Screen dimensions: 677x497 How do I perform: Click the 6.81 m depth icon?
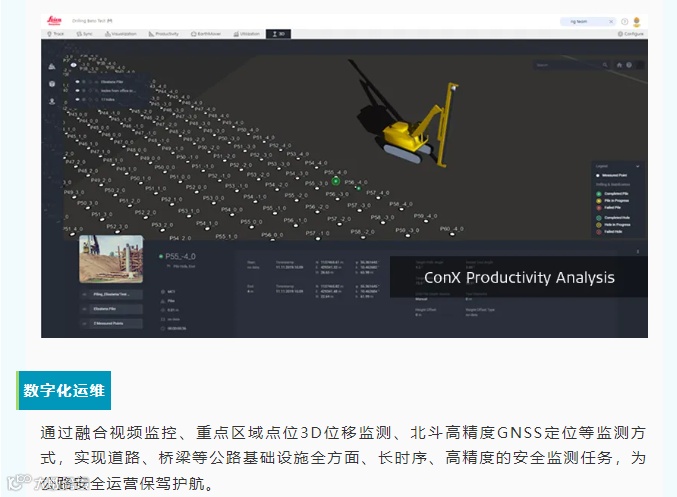[x=163, y=310]
